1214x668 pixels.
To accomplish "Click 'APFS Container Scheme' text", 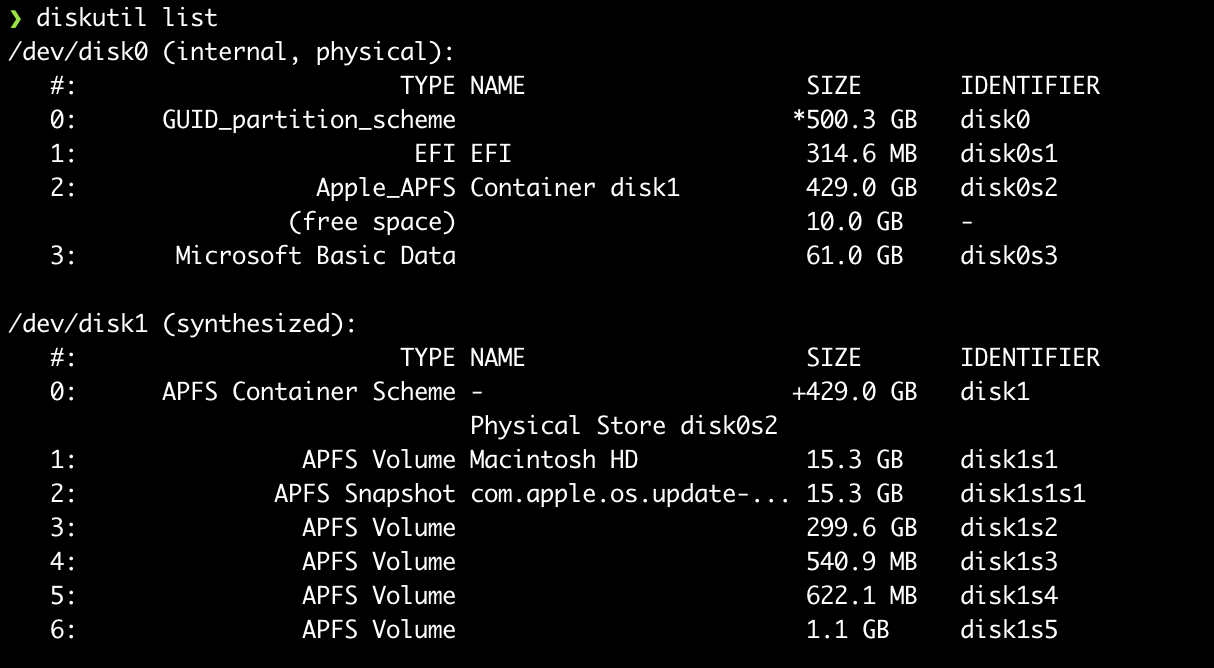I will click(x=309, y=392).
